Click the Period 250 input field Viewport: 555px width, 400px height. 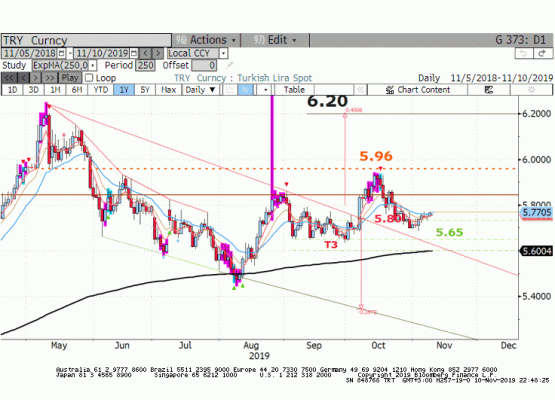tap(145, 65)
